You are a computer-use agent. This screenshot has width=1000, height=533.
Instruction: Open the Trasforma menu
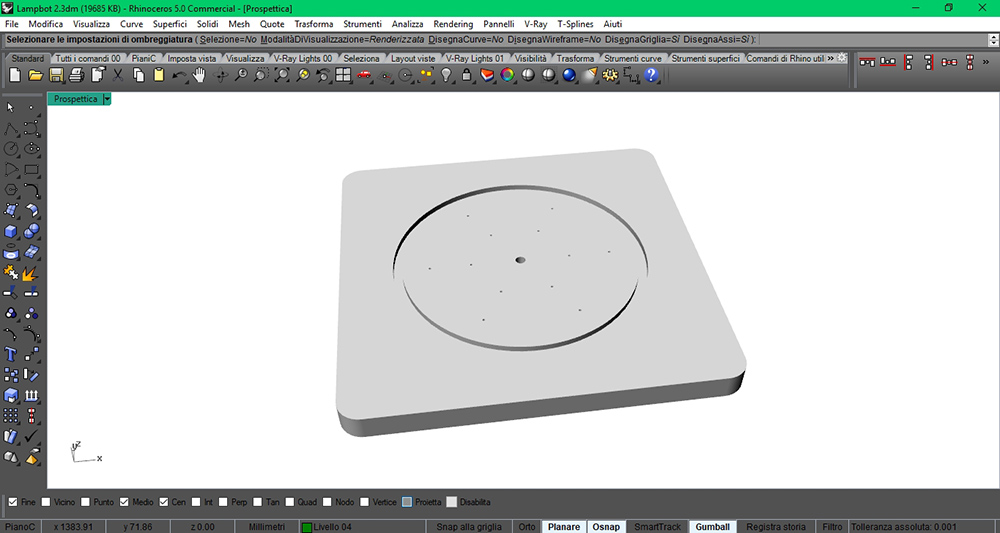click(x=314, y=24)
